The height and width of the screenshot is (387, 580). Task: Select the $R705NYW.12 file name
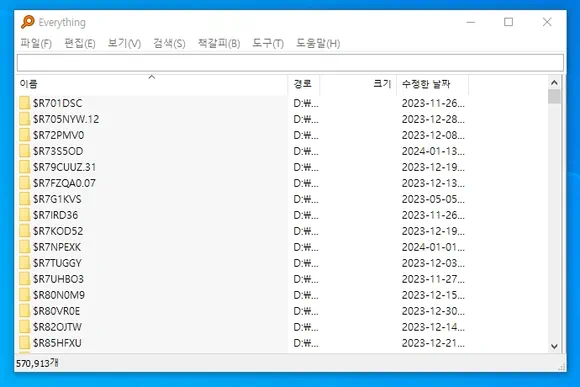tap(66, 119)
